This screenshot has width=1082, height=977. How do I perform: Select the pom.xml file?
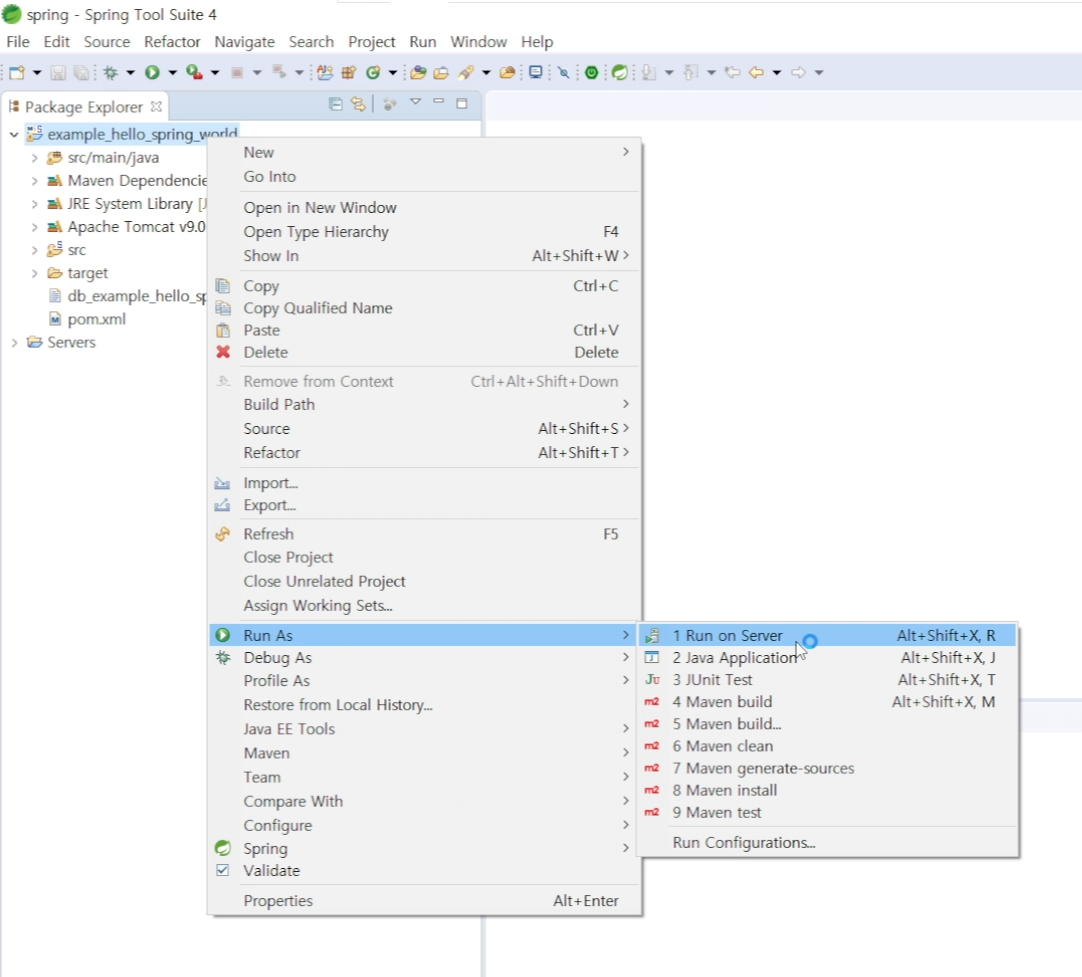coord(97,319)
